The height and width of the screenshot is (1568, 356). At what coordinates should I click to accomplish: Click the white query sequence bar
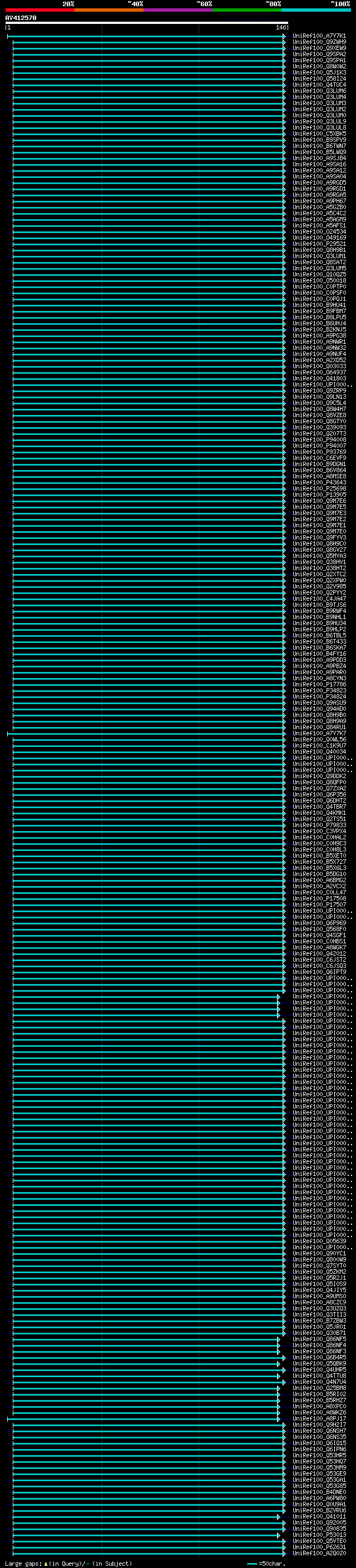(x=147, y=22)
